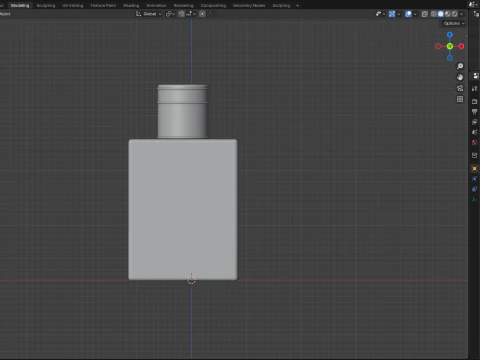Click the green Y axis gizmo

point(450,46)
